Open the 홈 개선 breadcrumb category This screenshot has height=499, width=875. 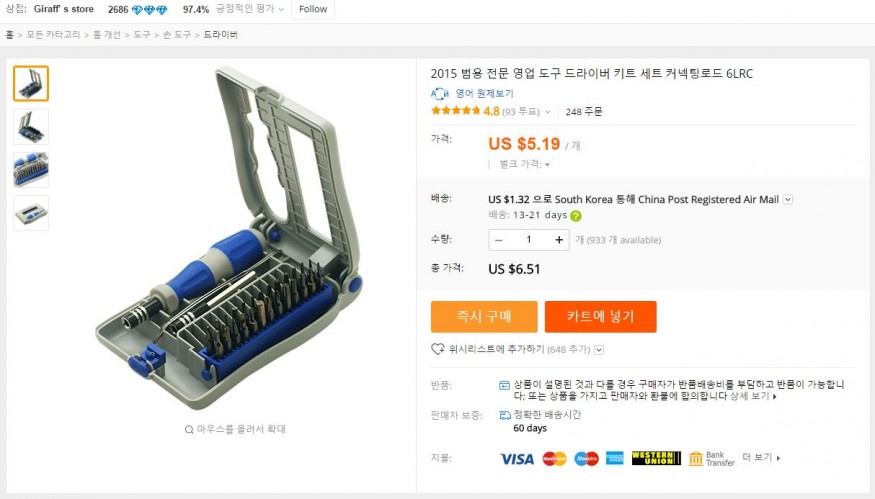click(x=106, y=35)
